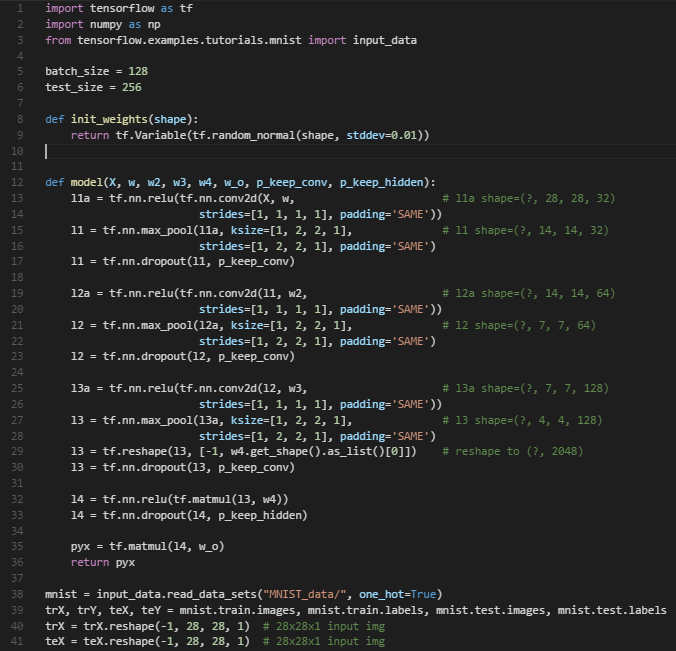This screenshot has width=676, height=651.
Task: Click line number 12 in the gutter
Action: point(18,182)
